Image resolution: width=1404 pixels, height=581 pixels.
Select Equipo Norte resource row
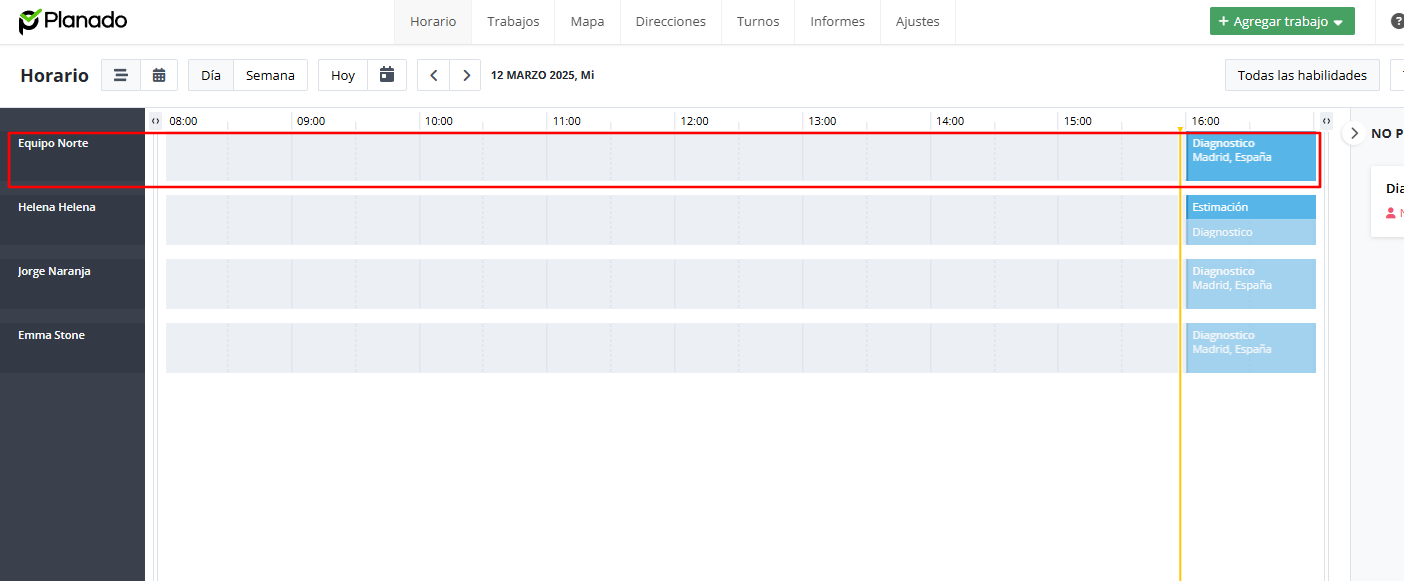pyautogui.click(x=72, y=156)
